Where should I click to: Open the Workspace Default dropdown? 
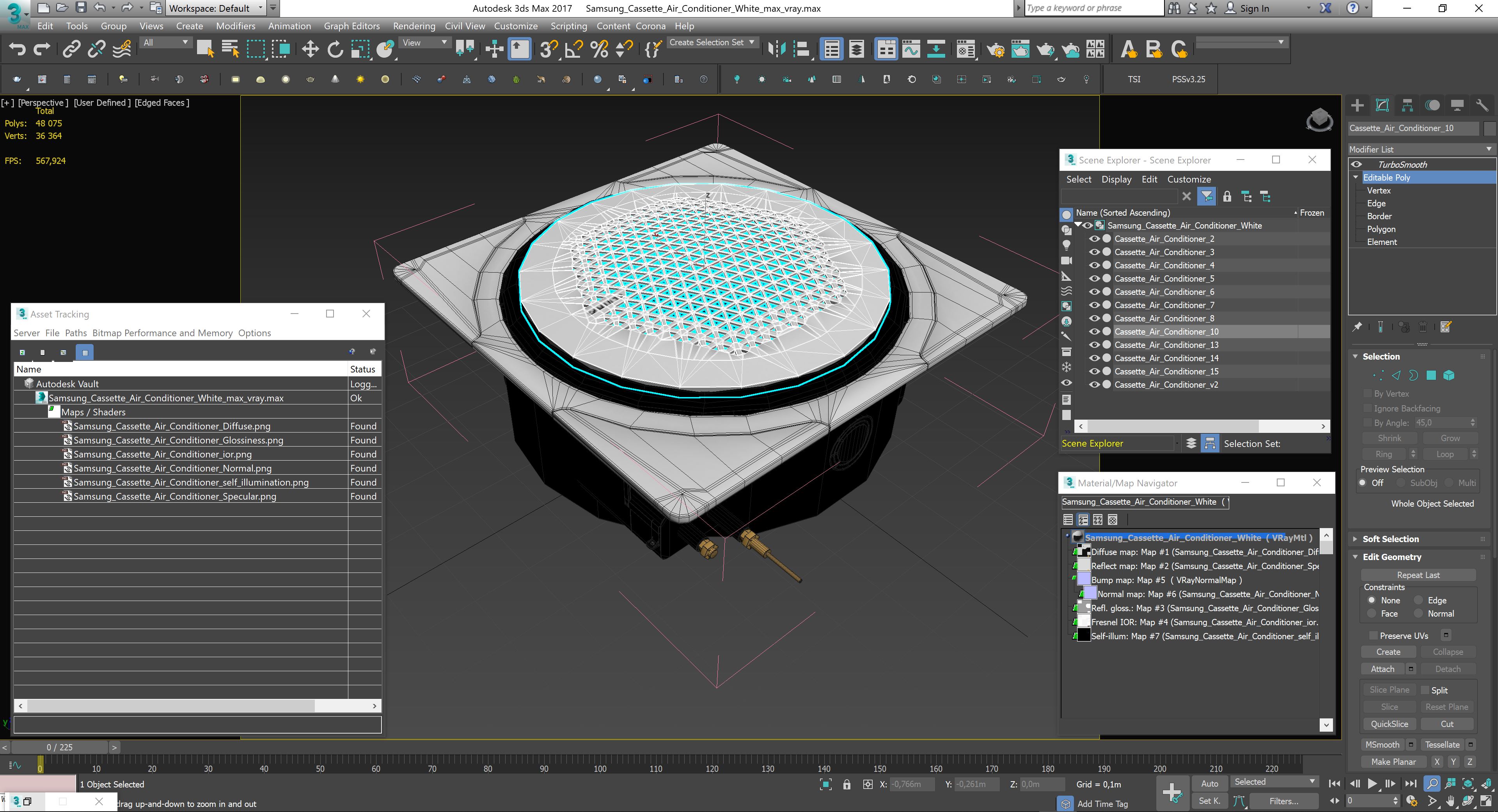tap(215, 8)
